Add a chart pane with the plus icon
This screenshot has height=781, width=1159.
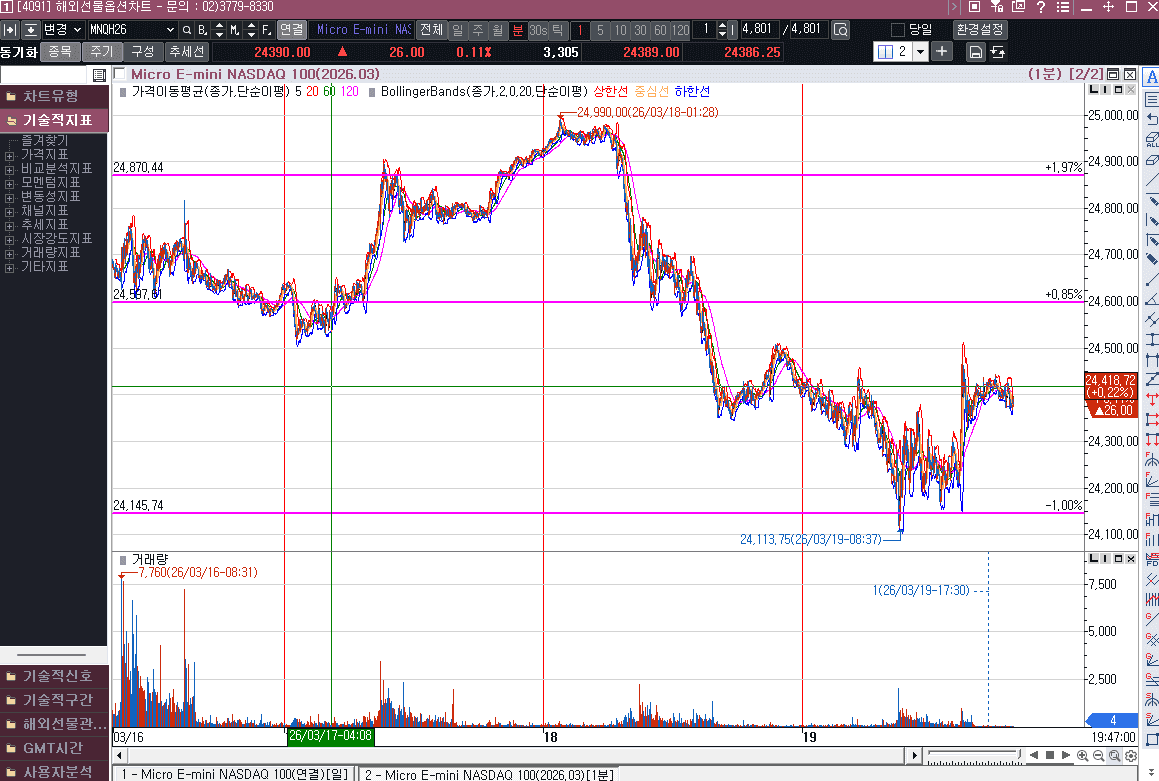[x=942, y=51]
